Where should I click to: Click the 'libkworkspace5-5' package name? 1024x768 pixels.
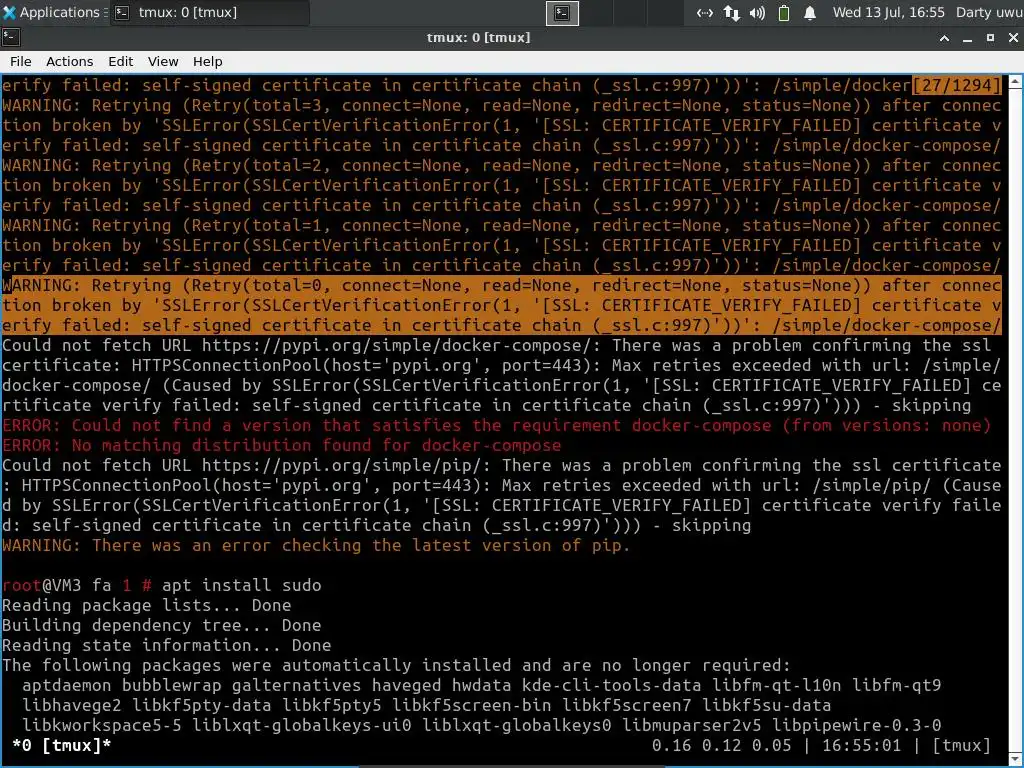pyautogui.click(x=101, y=725)
